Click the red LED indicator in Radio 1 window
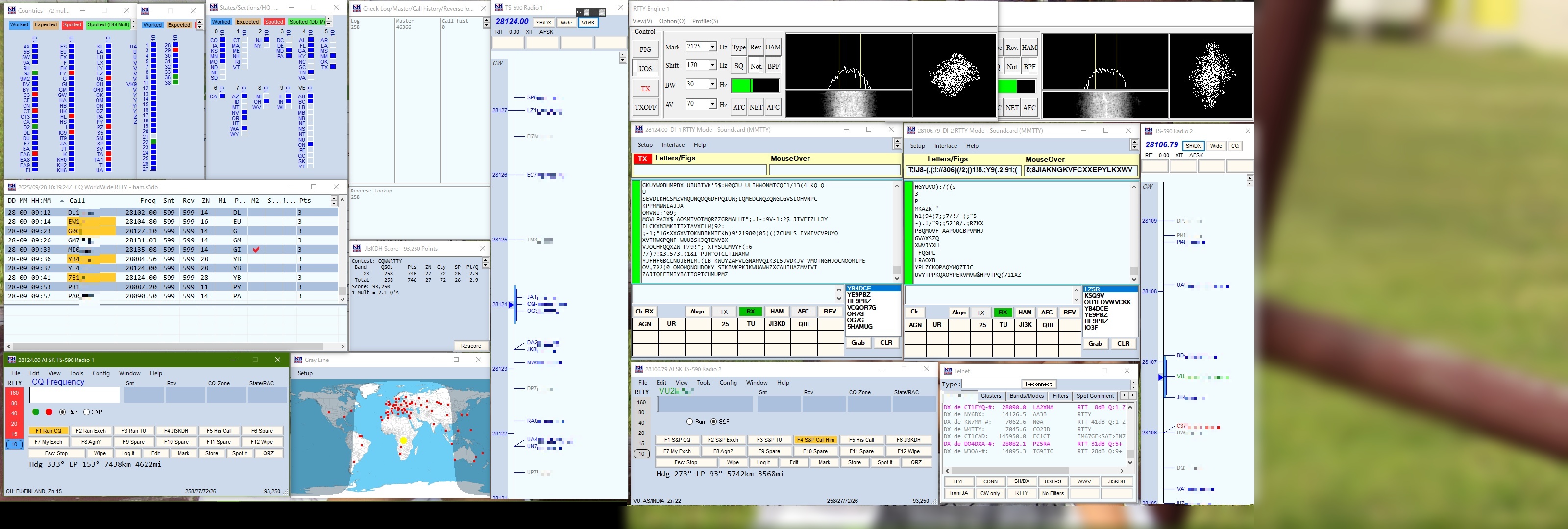 (x=49, y=412)
